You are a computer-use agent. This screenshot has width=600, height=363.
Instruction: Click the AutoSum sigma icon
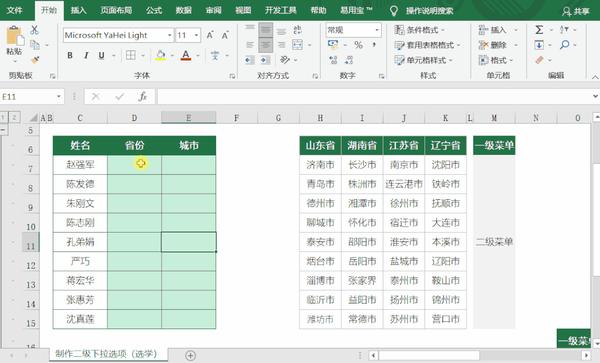[539, 29]
